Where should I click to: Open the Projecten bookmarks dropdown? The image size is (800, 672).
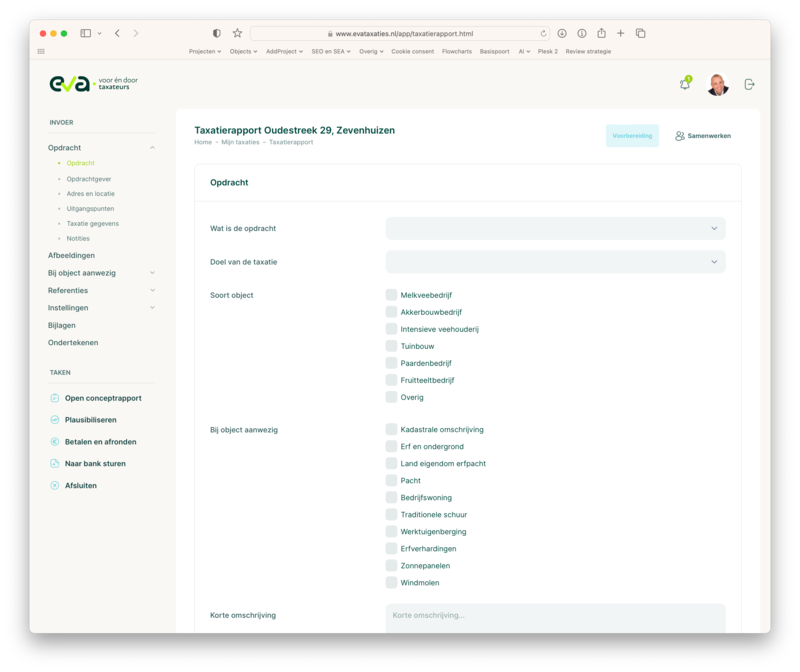click(x=205, y=52)
